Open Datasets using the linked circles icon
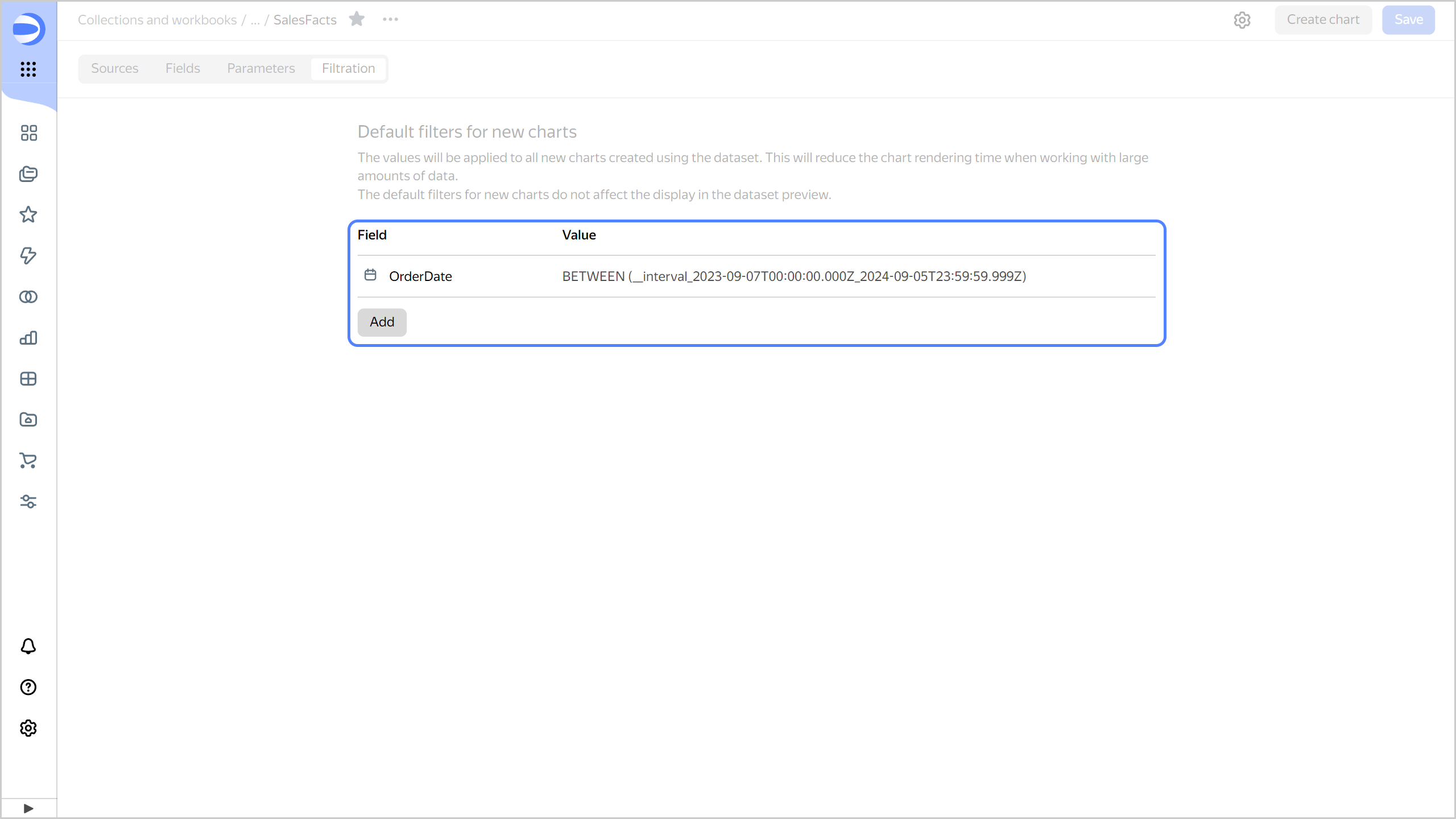The image size is (1456, 819). pos(28,296)
